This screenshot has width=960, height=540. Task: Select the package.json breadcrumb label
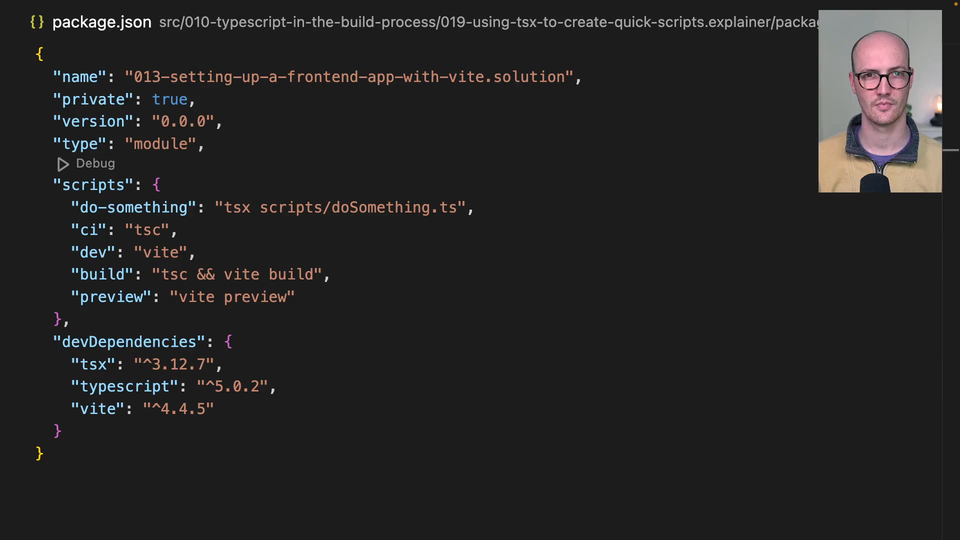[102, 22]
